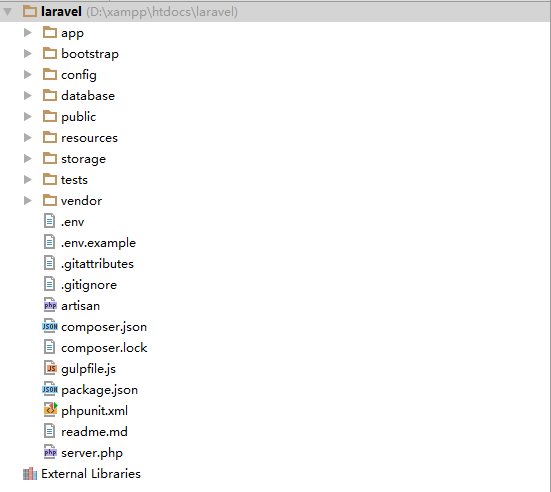Expand the config folder arrow
The height and width of the screenshot is (492, 551).
[x=27, y=75]
